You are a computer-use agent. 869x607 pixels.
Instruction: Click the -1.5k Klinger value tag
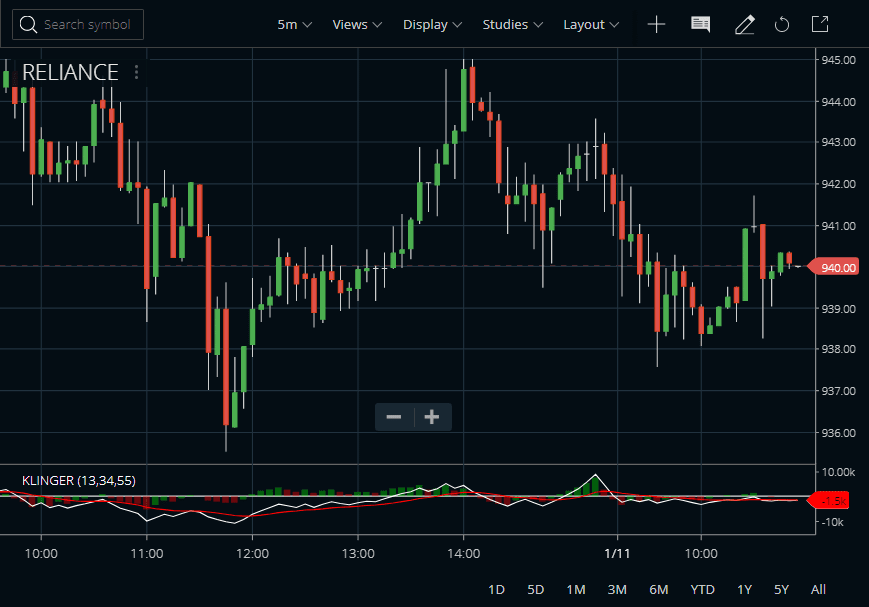[x=829, y=501]
